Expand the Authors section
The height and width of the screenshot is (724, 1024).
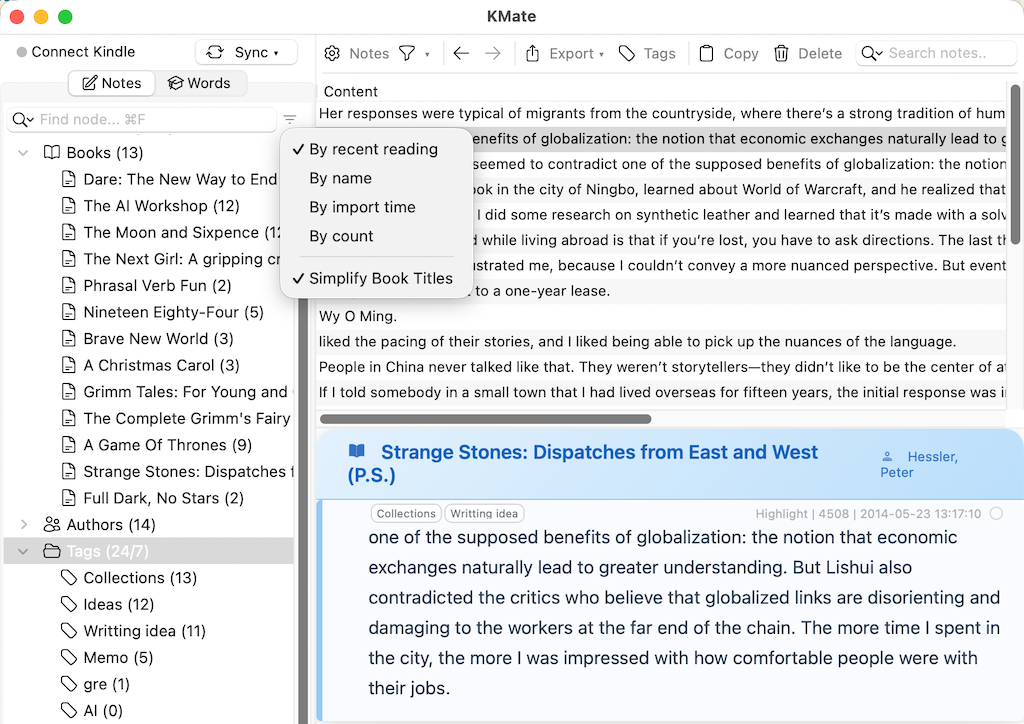(x=22, y=524)
